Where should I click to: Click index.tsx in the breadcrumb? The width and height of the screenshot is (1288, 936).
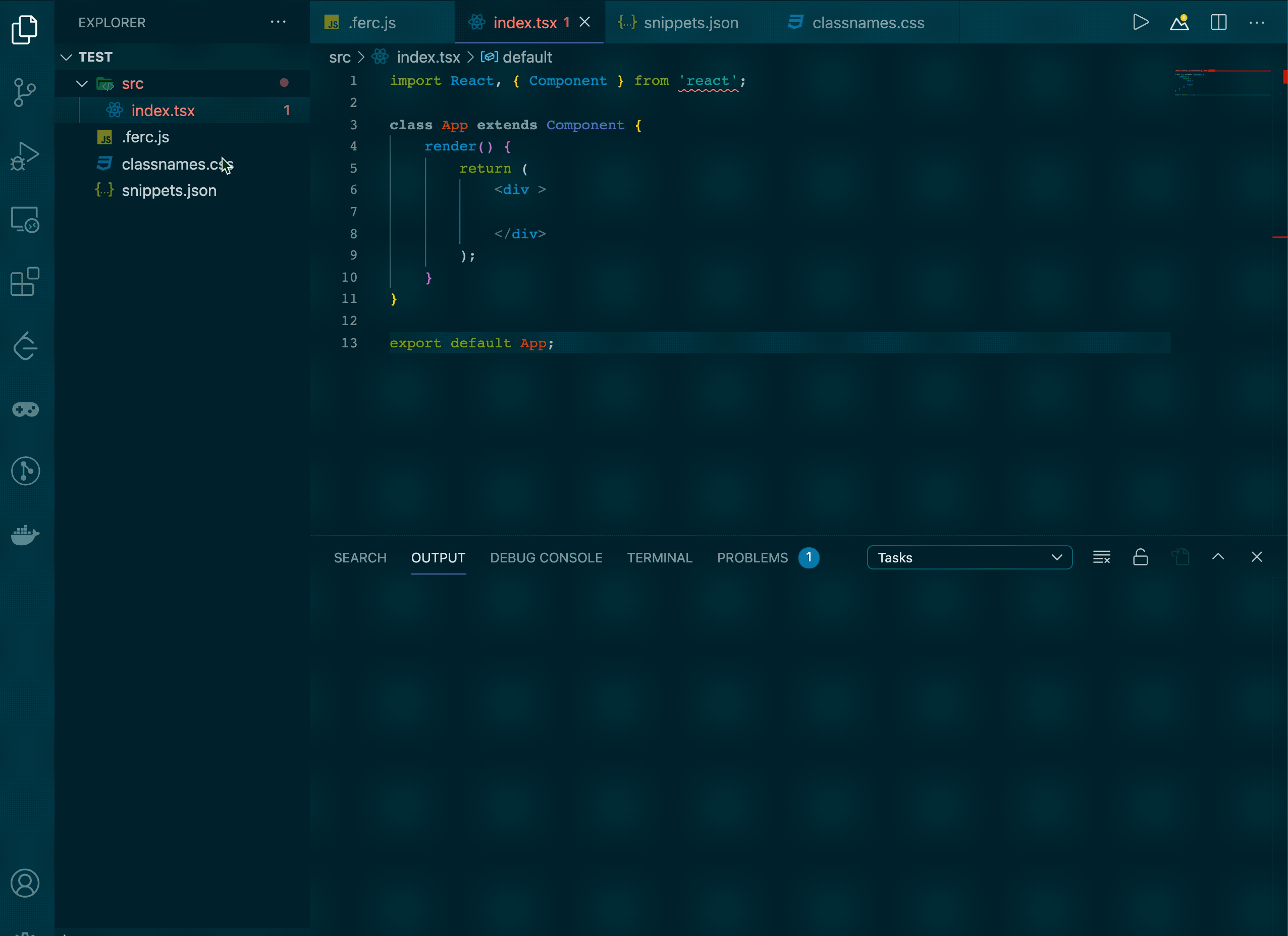click(427, 57)
